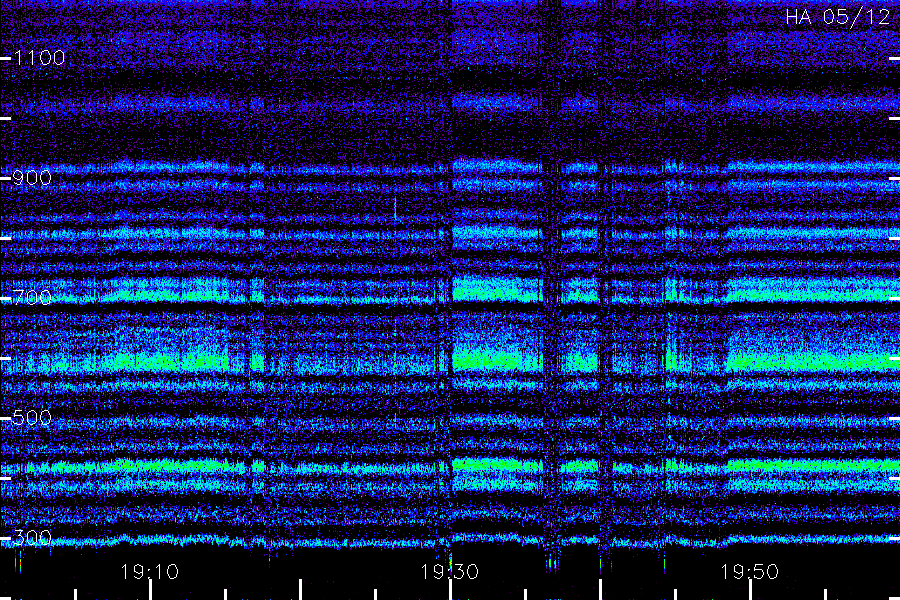
Task: Click the 500 frequency axis label
Action: click(32, 417)
